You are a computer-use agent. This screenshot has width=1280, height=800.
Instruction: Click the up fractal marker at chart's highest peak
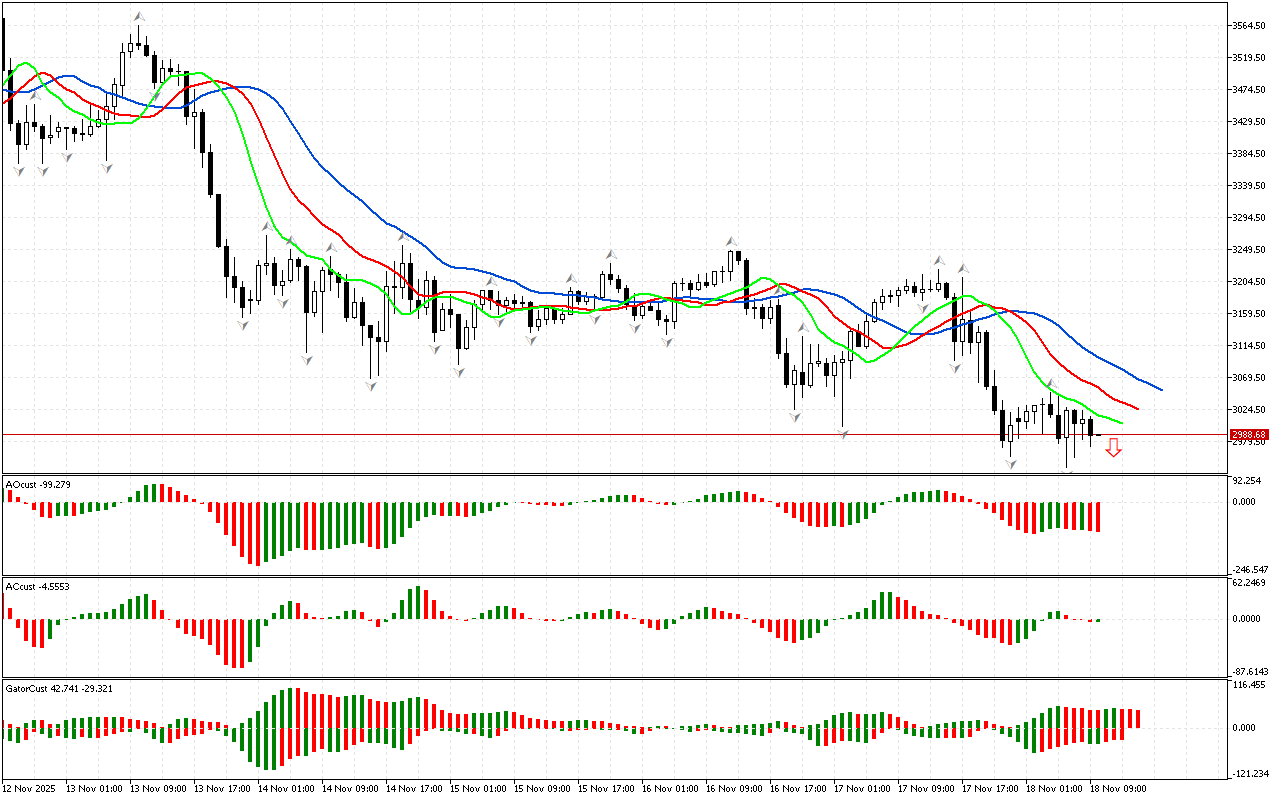click(139, 17)
